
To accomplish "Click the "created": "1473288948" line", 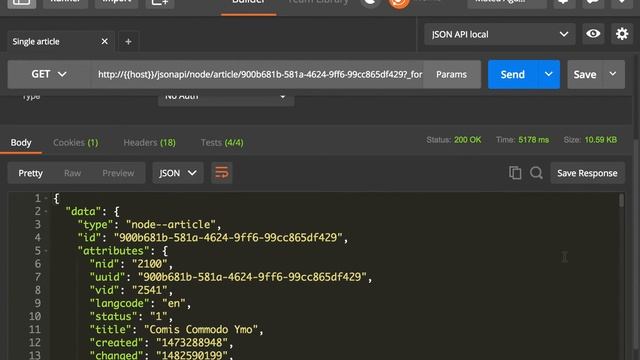I will pyautogui.click(x=162, y=342).
